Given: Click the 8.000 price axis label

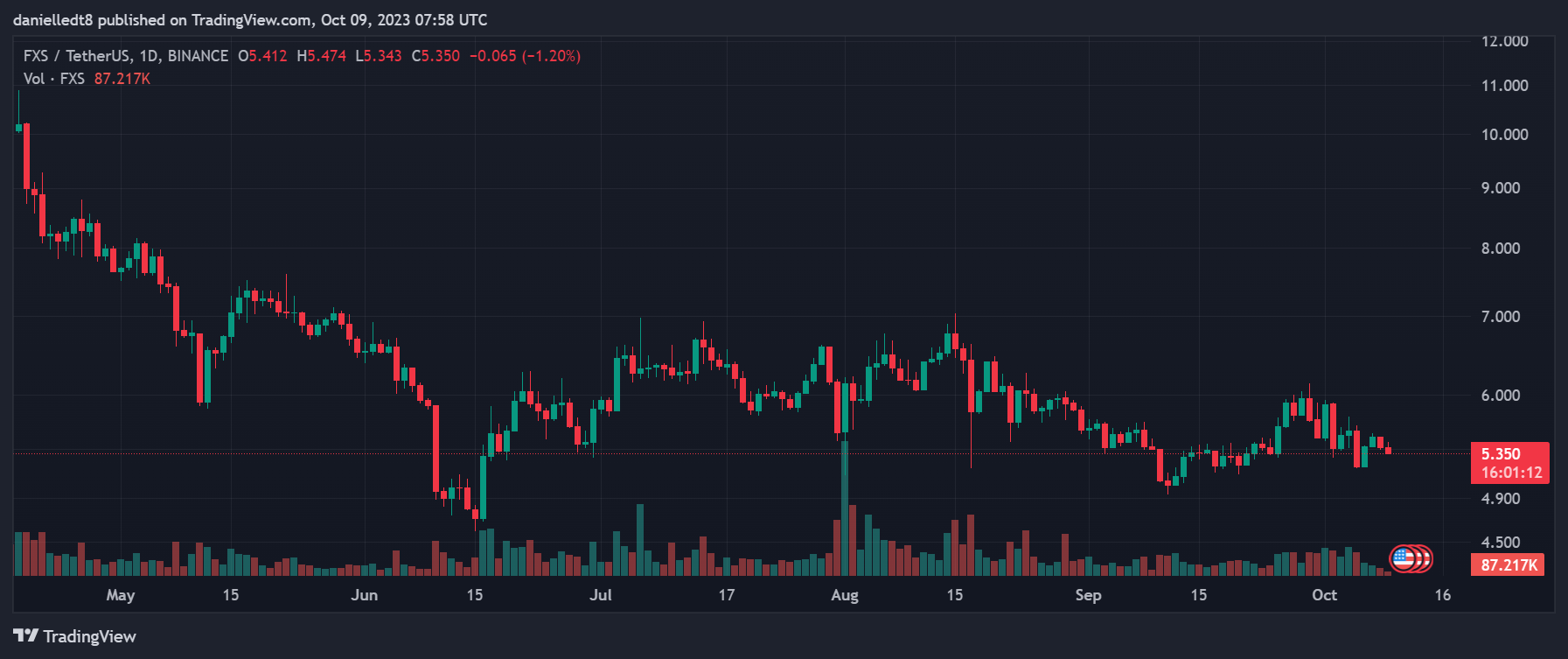Looking at the screenshot, I should [x=1501, y=249].
